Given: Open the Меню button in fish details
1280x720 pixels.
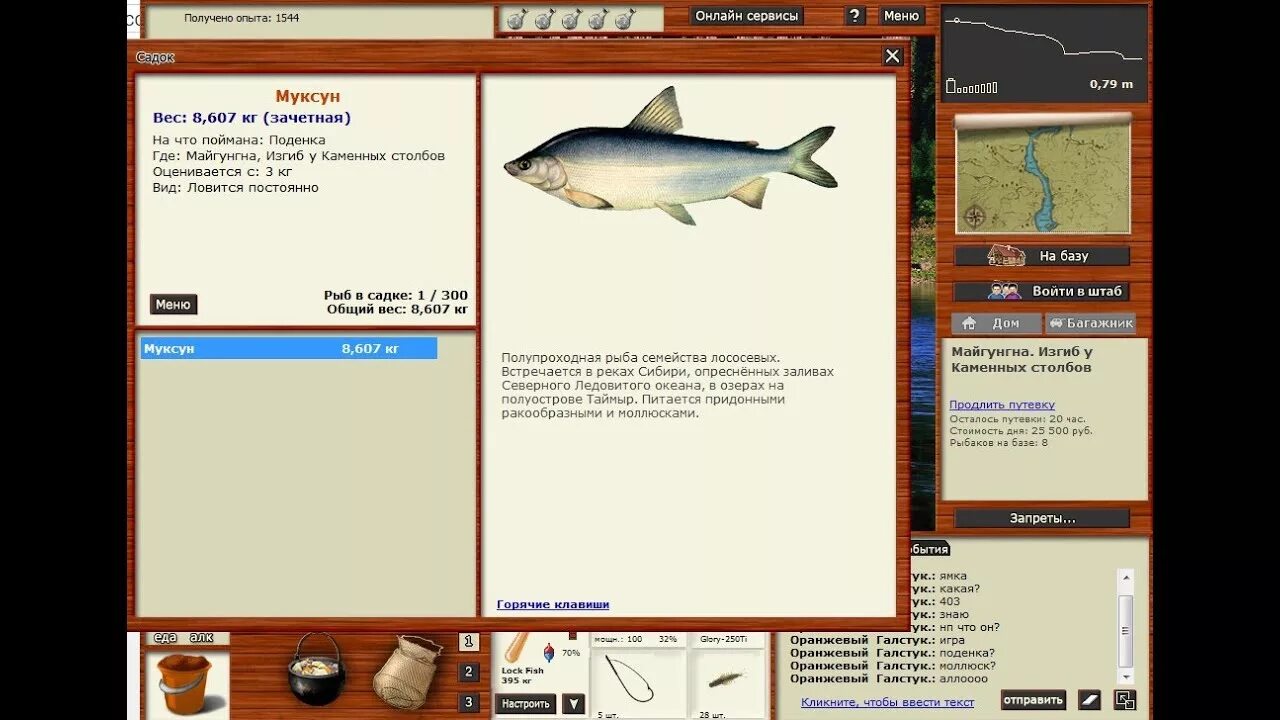Looking at the screenshot, I should pos(173,305).
